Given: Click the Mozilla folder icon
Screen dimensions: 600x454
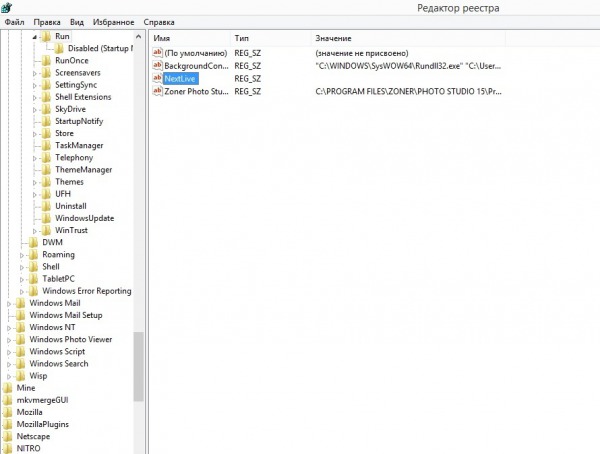Looking at the screenshot, I should coord(8,412).
